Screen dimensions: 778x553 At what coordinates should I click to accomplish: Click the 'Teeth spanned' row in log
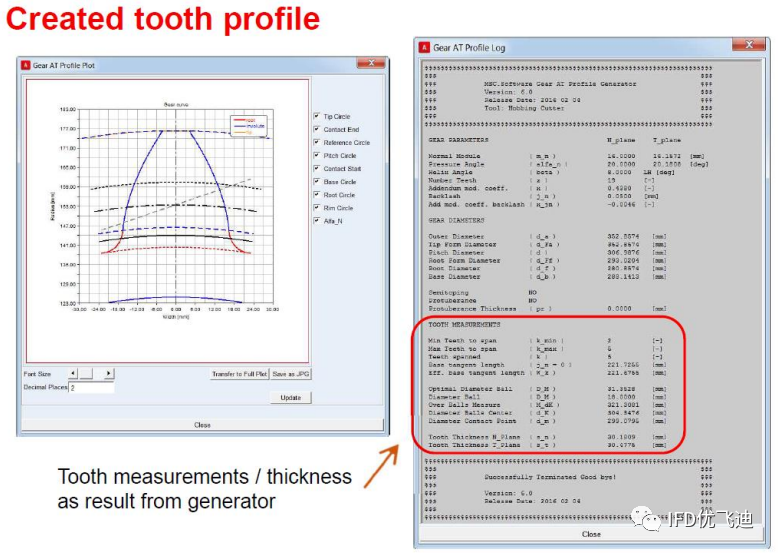click(545, 357)
